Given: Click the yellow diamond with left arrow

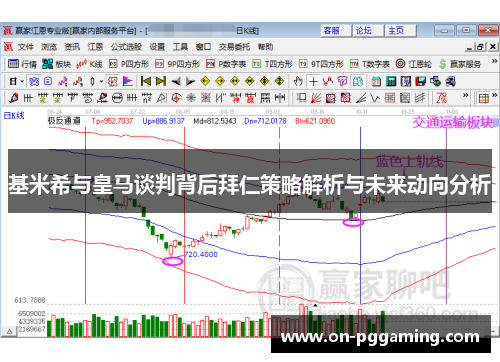Looking at the screenshot, I should coord(205,81).
